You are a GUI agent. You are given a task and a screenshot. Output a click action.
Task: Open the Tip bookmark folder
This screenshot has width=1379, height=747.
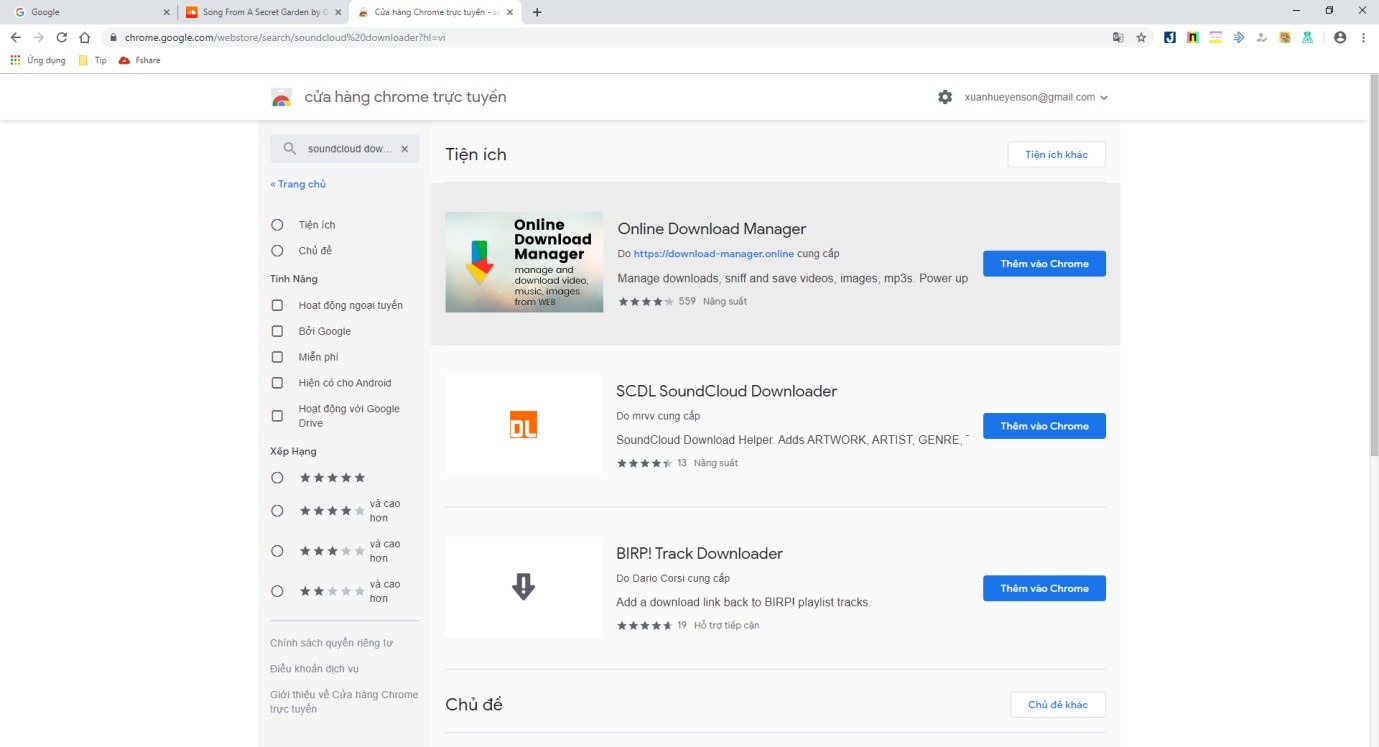[92, 60]
